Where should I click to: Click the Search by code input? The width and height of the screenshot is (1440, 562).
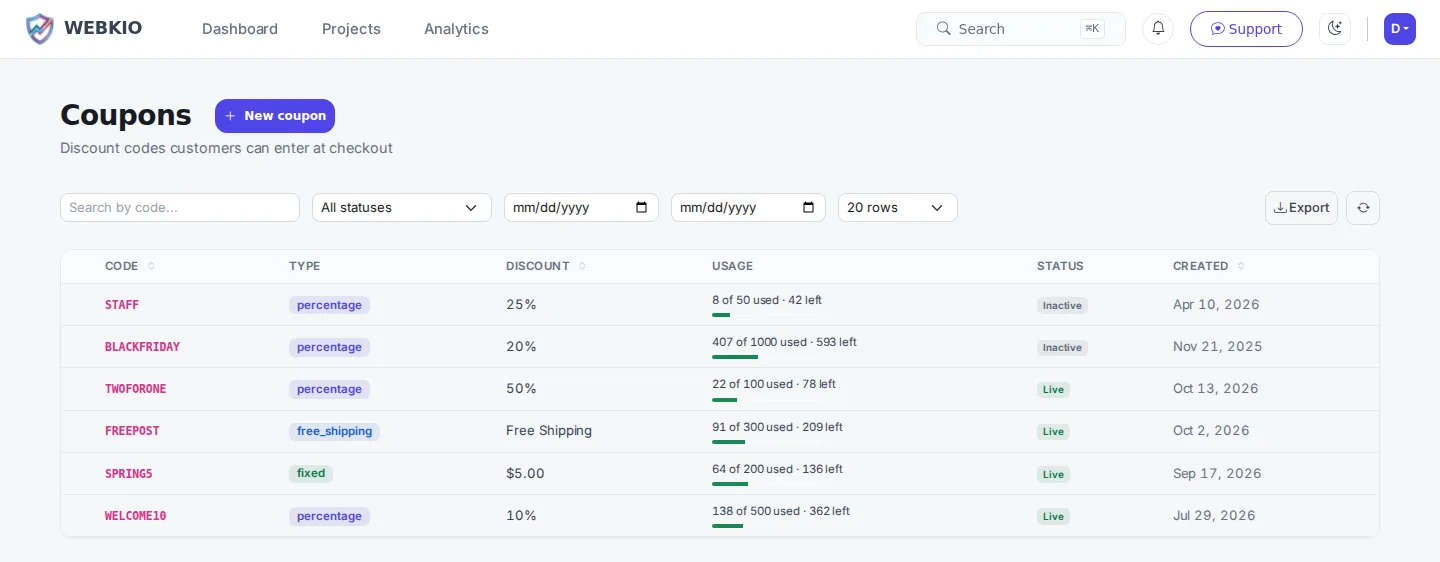pyautogui.click(x=180, y=208)
